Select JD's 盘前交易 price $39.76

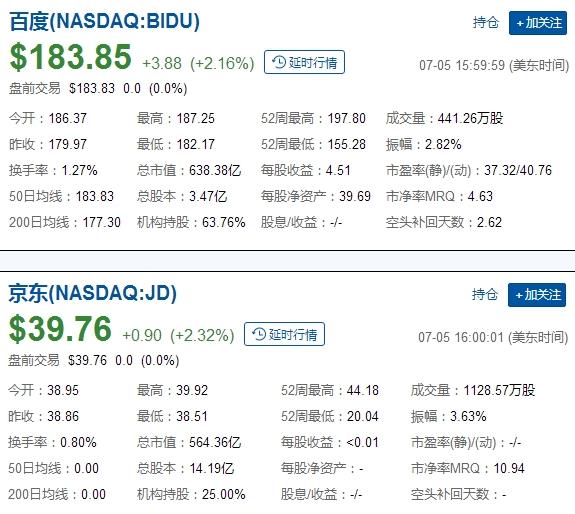click(87, 360)
